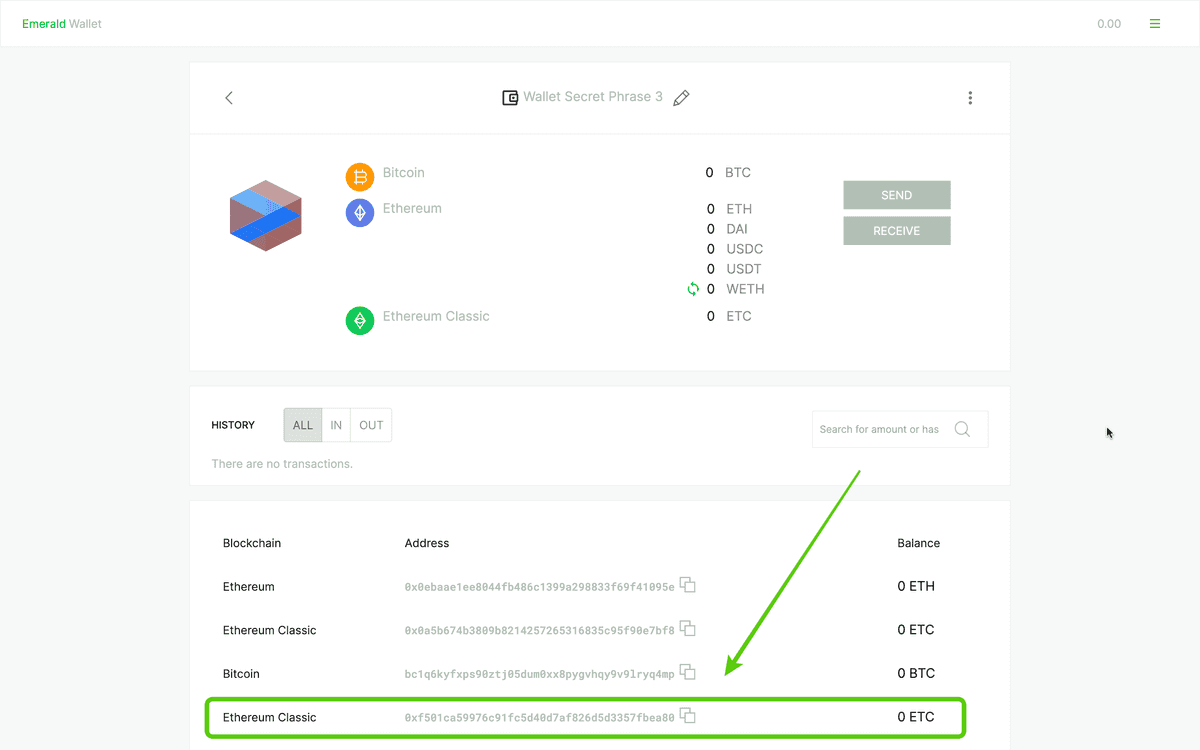Switch to the OUT transactions tab
This screenshot has width=1200, height=750.
[x=370, y=424]
